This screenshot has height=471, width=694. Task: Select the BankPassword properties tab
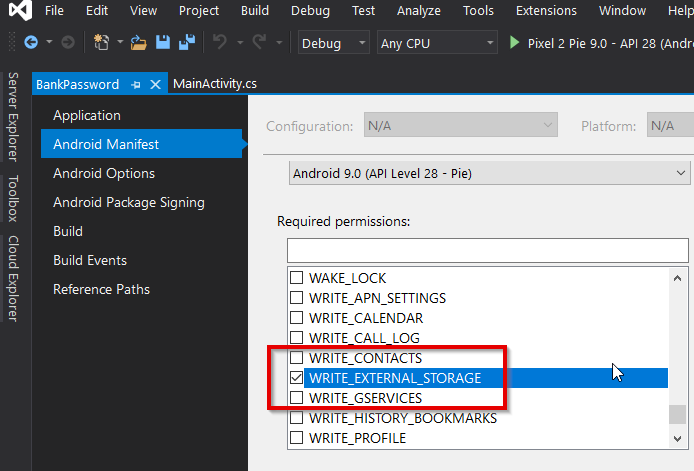(x=77, y=84)
